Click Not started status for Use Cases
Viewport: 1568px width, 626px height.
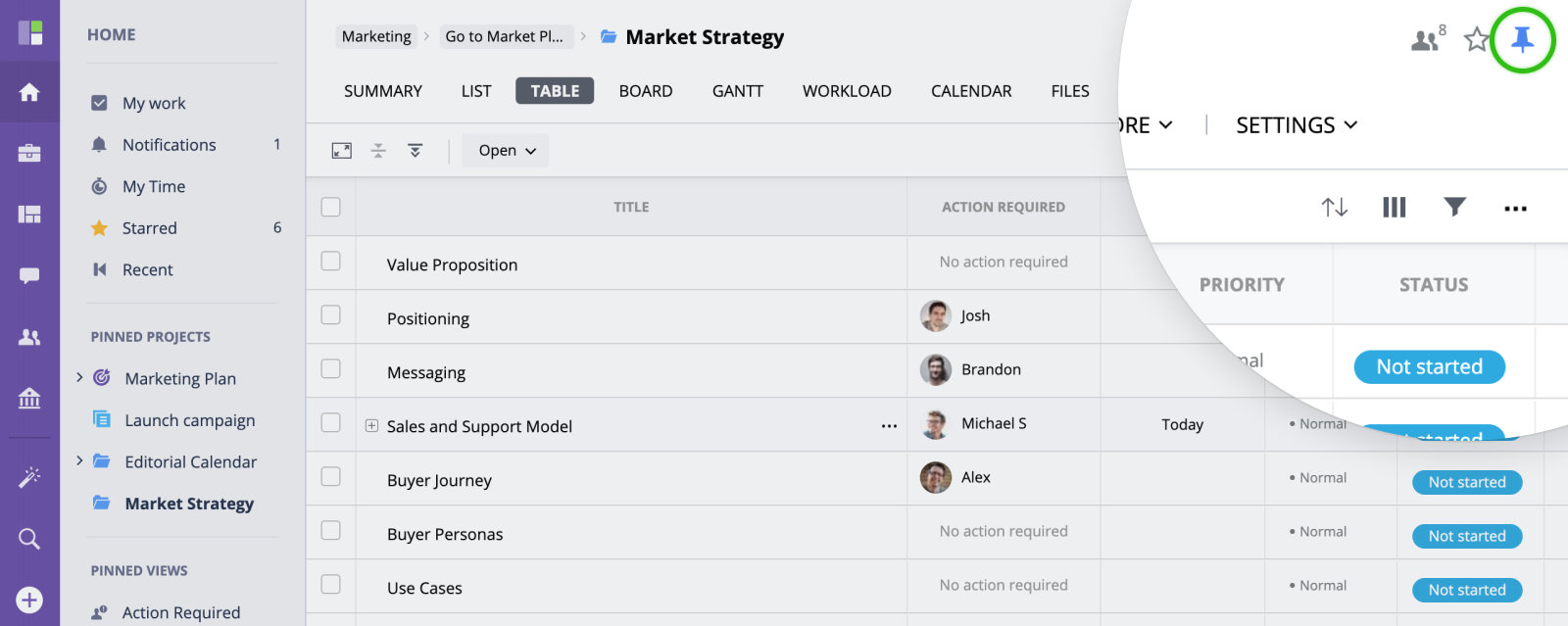(x=1467, y=590)
